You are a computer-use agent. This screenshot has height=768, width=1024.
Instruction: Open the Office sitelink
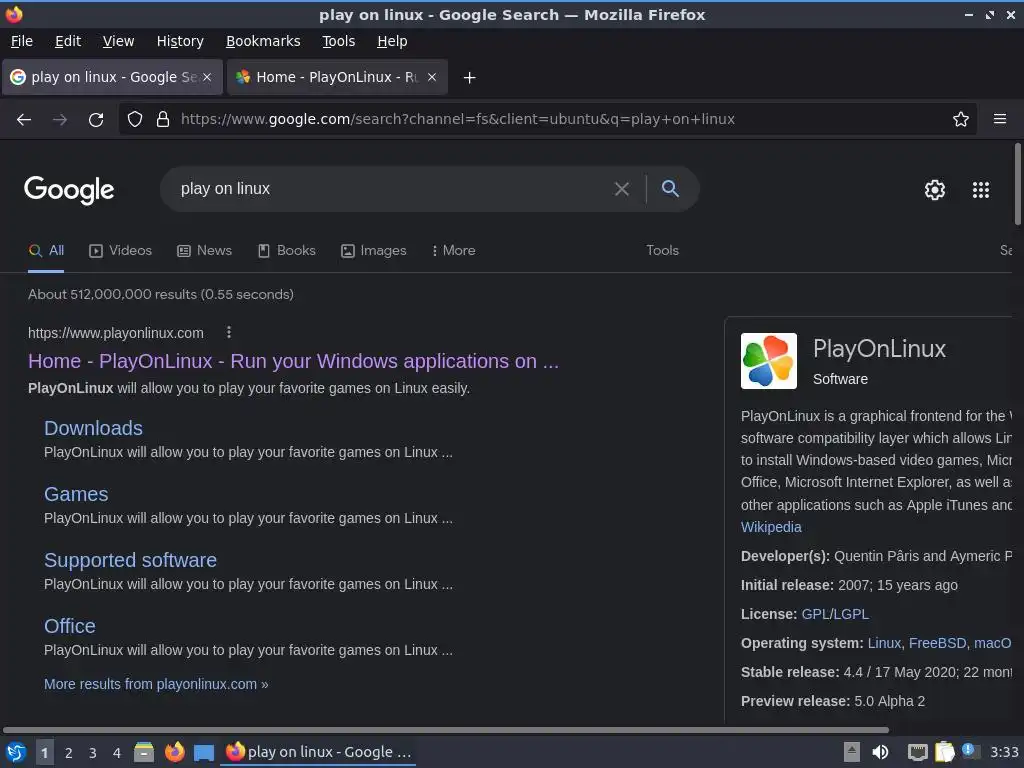tap(69, 626)
